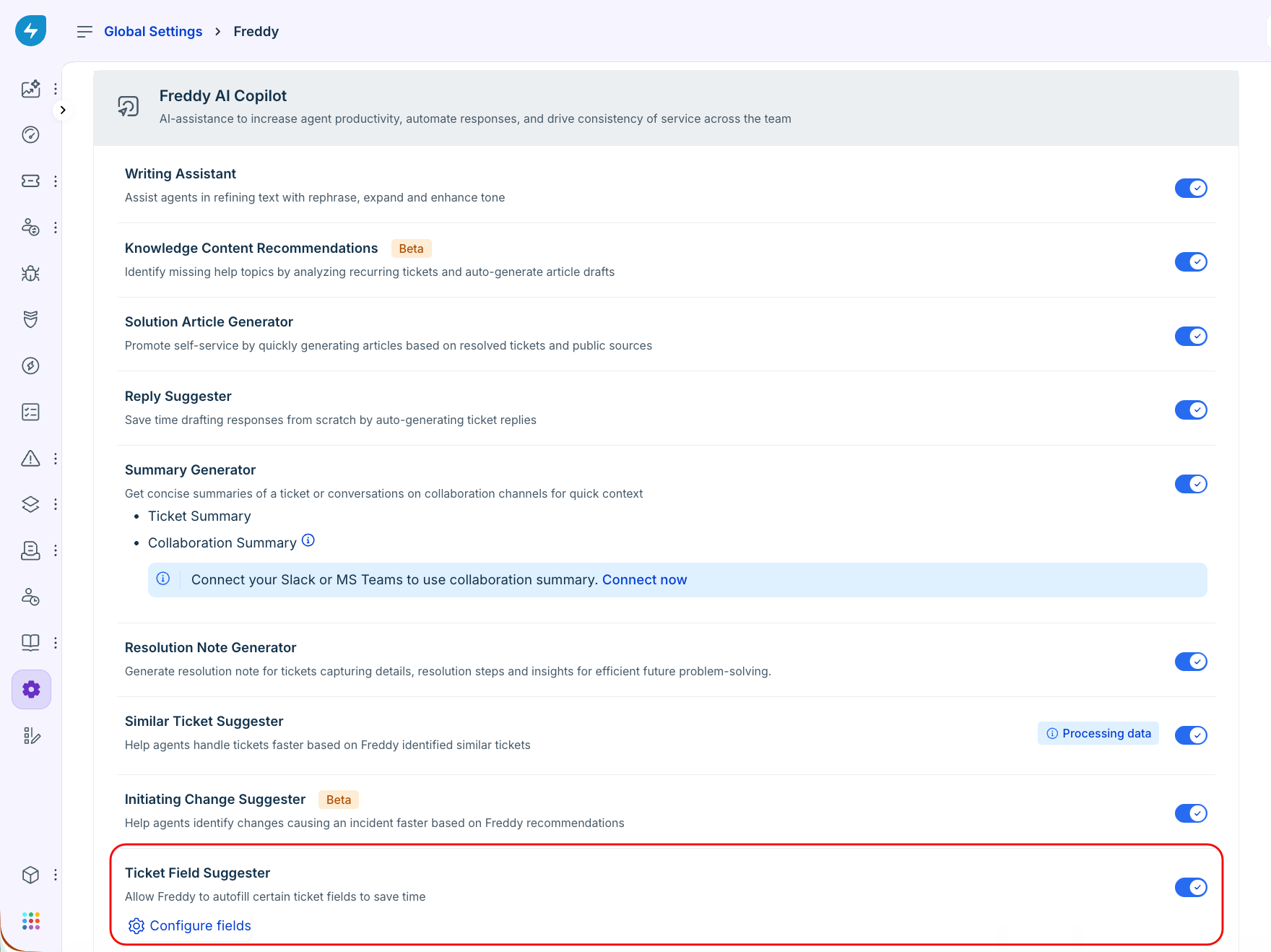Click the Resolution Note Generator title
Screen dimensions: 1271x952
pyautogui.click(x=211, y=648)
